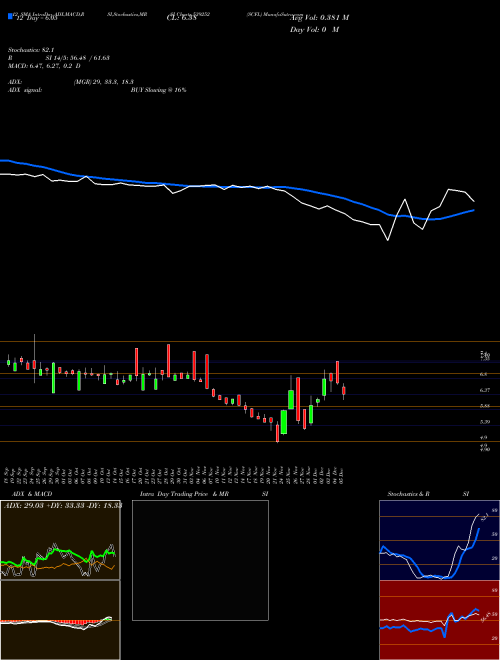Open the ADX & MACD panel title

[x=32, y=494]
